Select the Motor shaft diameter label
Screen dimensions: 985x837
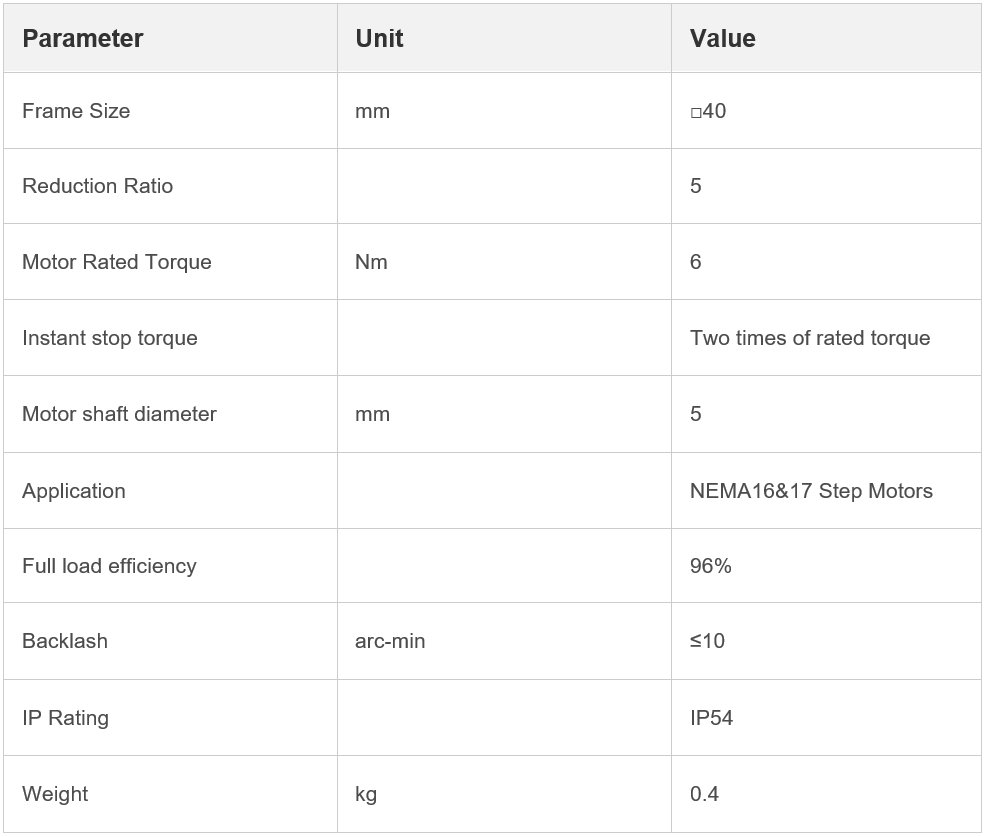(x=119, y=414)
